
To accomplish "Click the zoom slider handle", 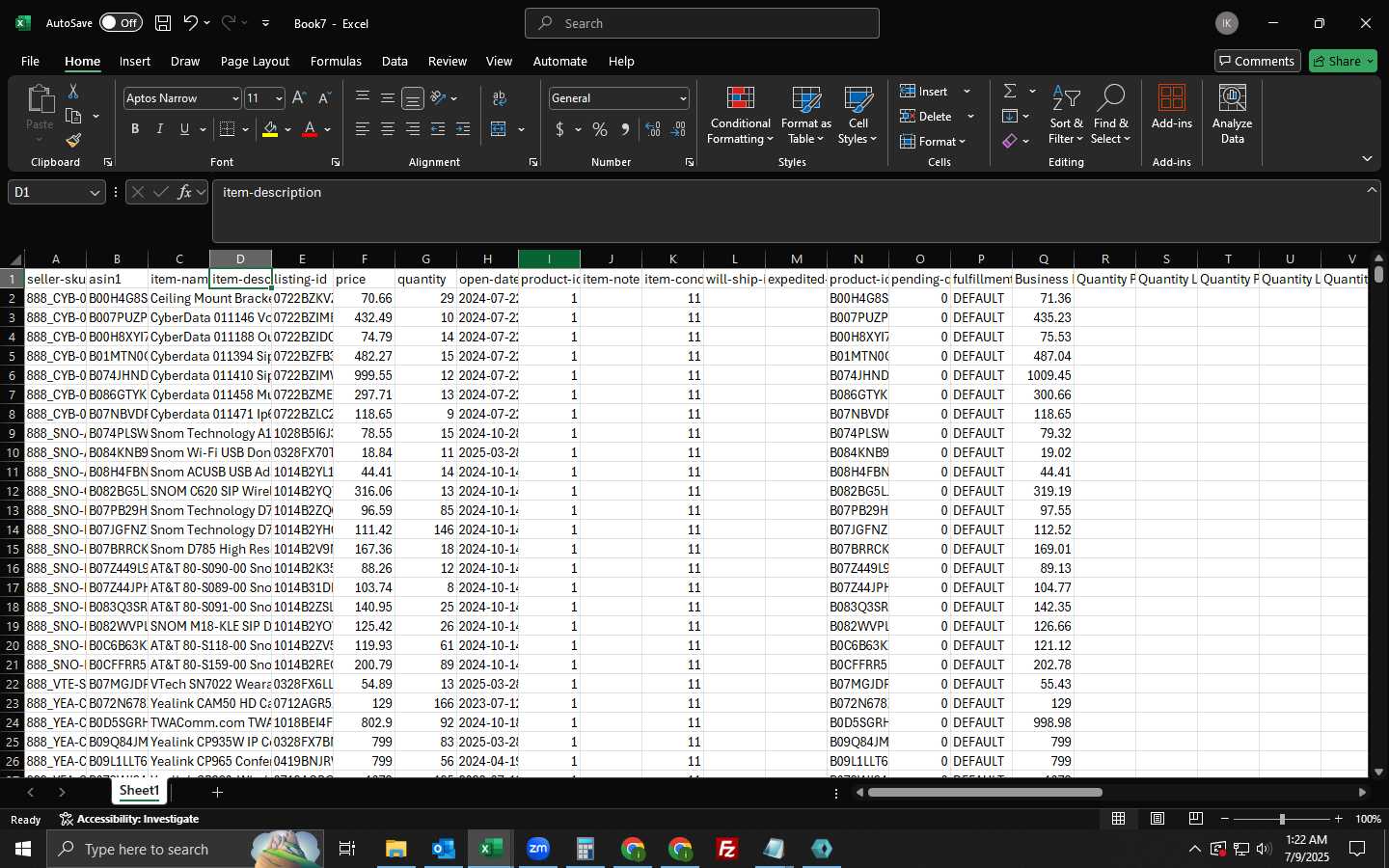I will pyautogui.click(x=1282, y=819).
